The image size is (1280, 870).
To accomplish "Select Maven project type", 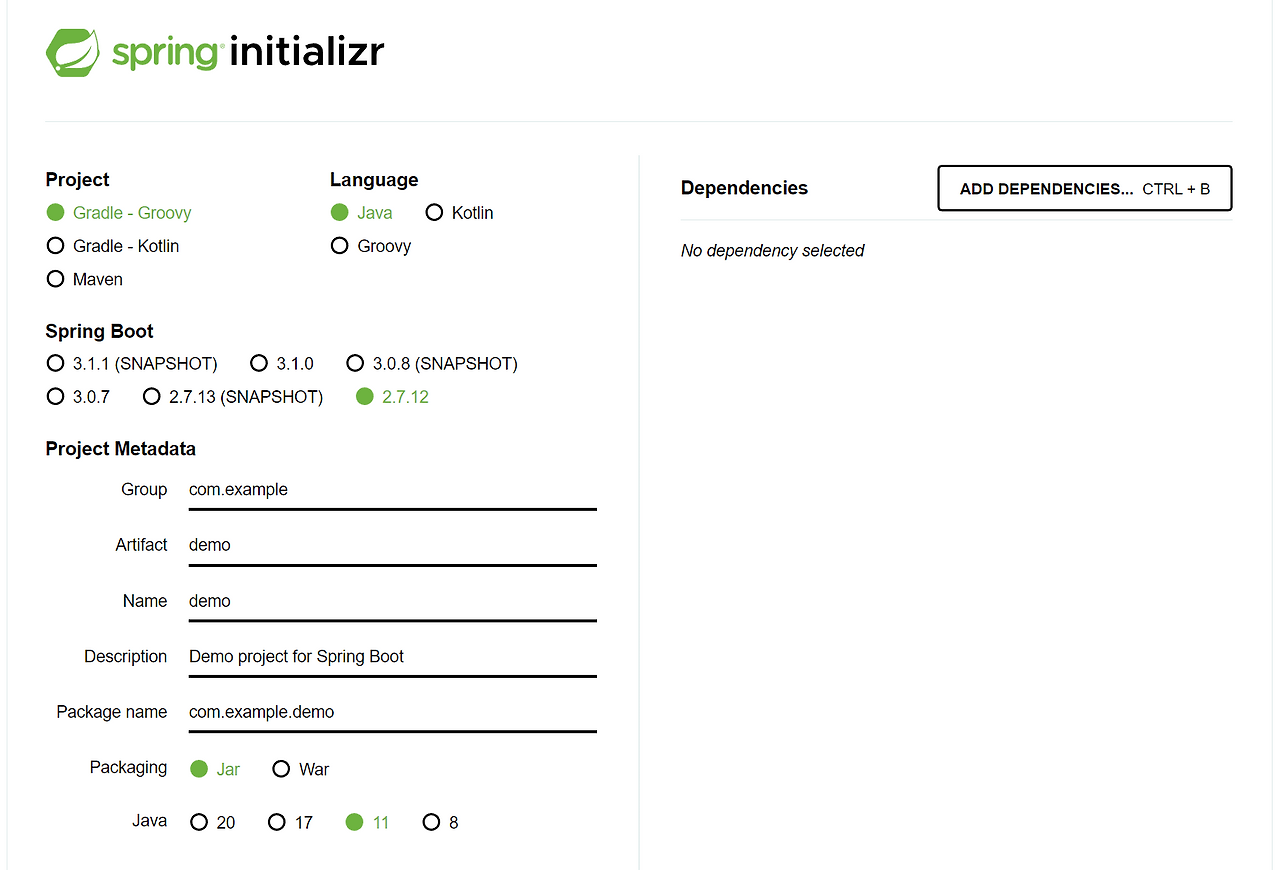I will 55,279.
